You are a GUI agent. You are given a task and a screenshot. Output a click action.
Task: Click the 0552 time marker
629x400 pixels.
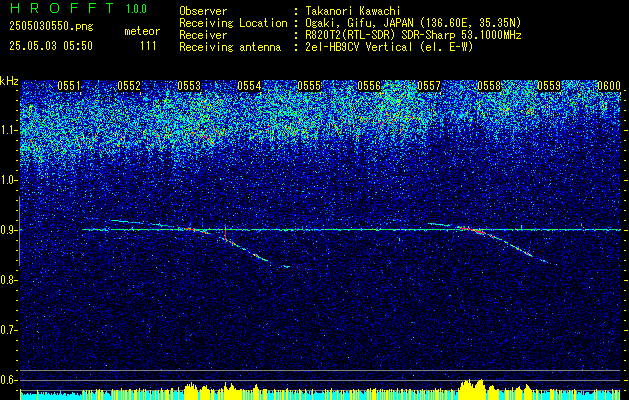click(x=129, y=86)
